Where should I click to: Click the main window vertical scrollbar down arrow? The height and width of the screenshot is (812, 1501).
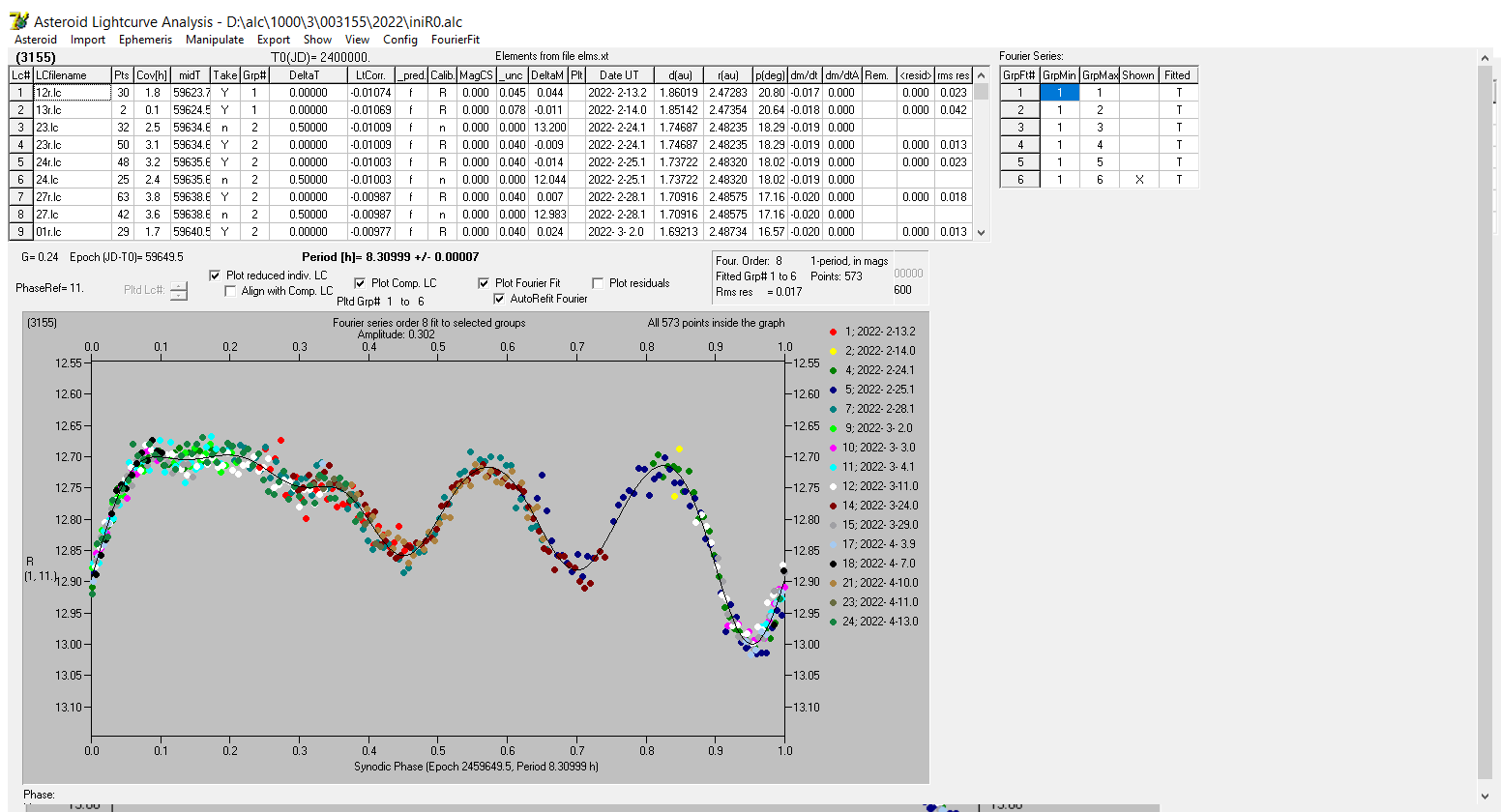[x=1486, y=796]
